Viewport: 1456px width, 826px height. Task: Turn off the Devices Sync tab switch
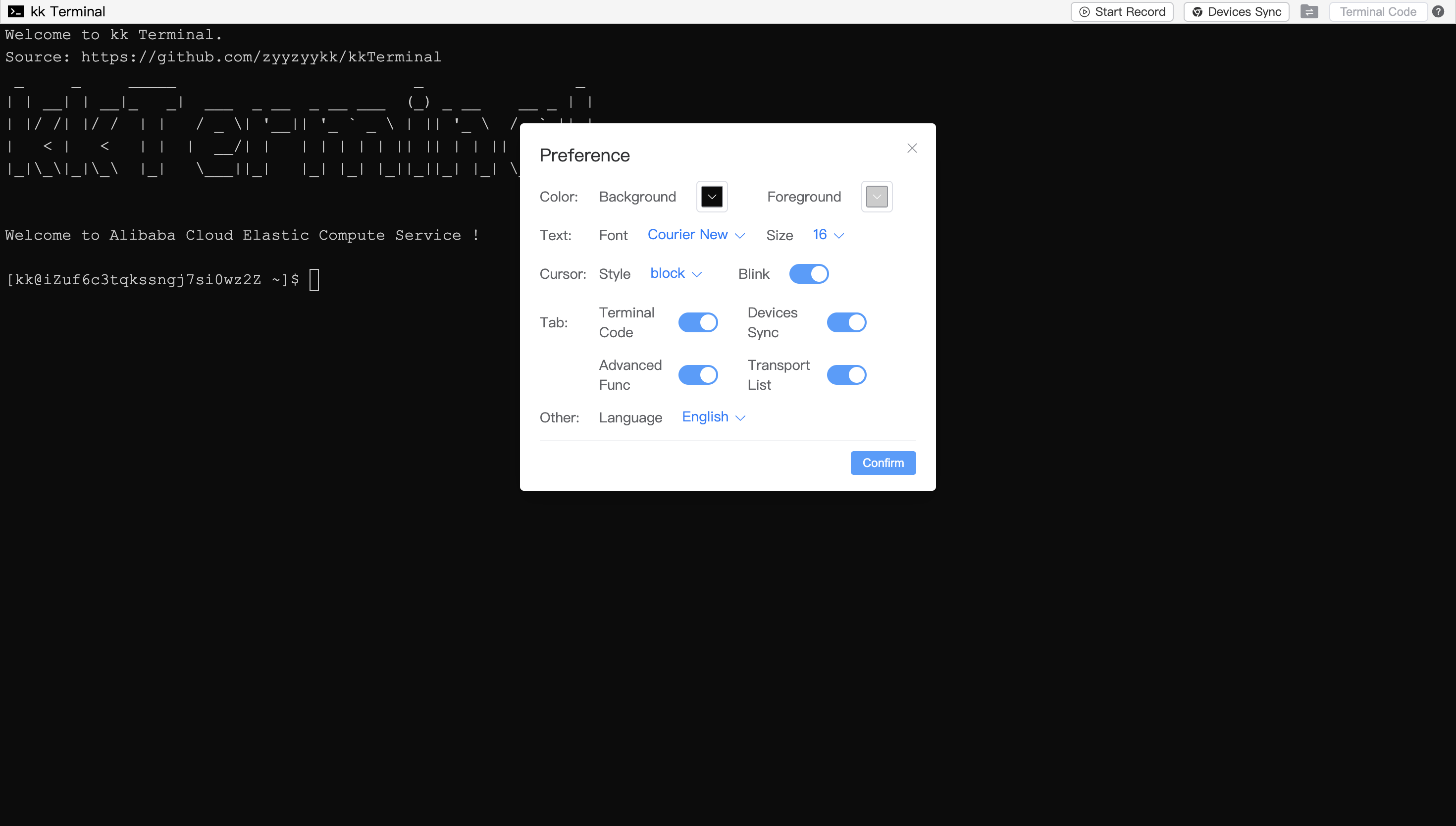pyautogui.click(x=846, y=322)
